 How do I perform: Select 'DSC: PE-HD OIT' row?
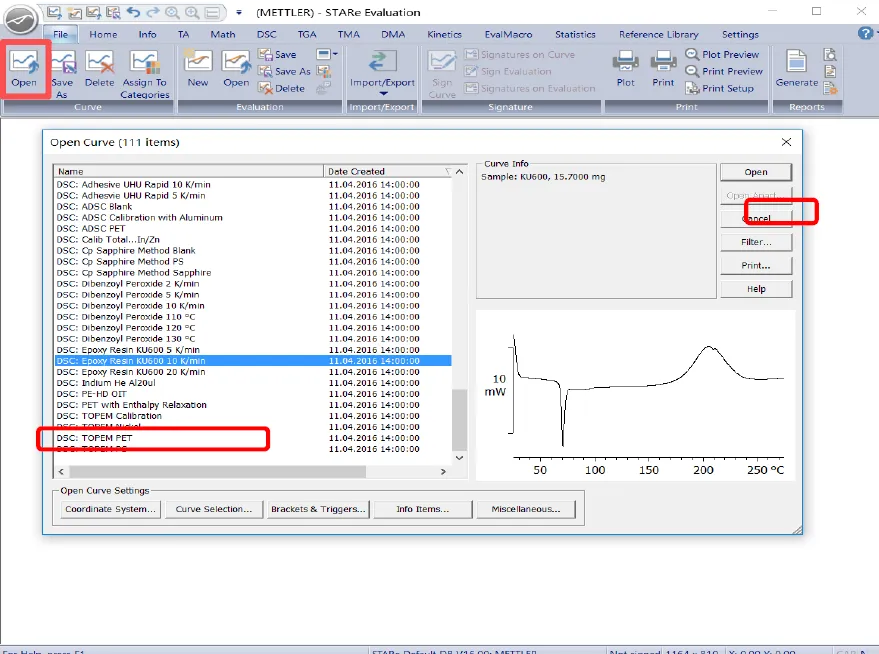(253, 394)
